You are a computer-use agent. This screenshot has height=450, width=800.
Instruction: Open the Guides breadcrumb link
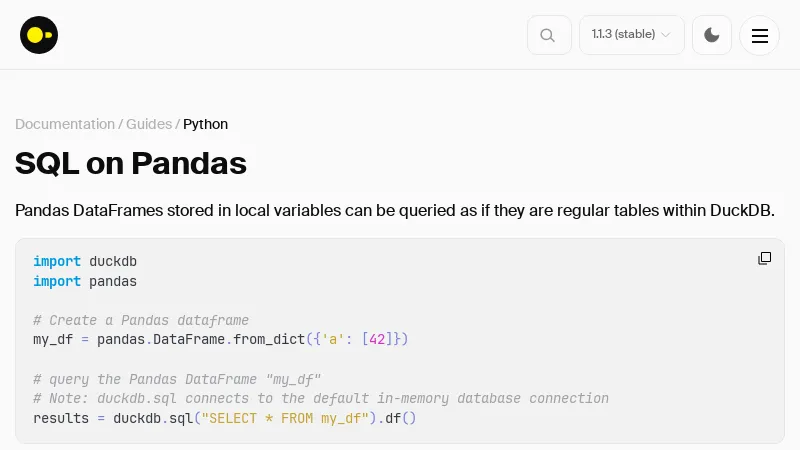pos(149,124)
